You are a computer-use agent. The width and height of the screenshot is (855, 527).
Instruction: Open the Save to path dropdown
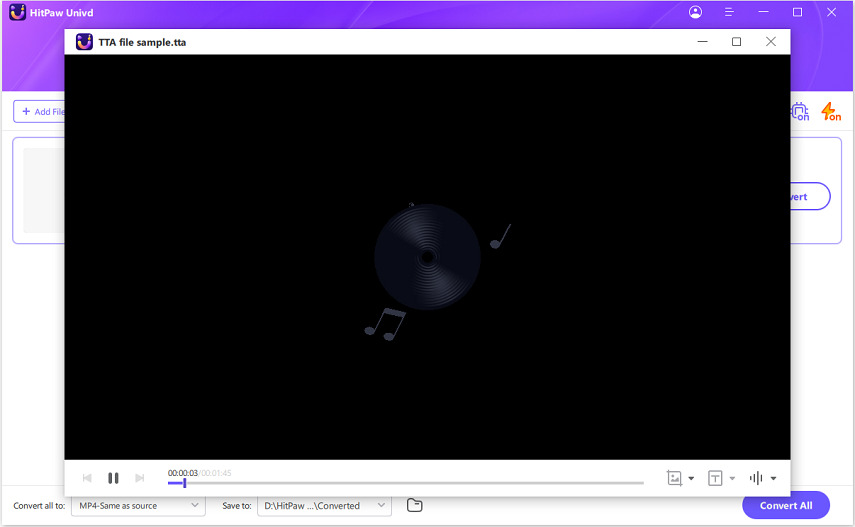click(324, 506)
